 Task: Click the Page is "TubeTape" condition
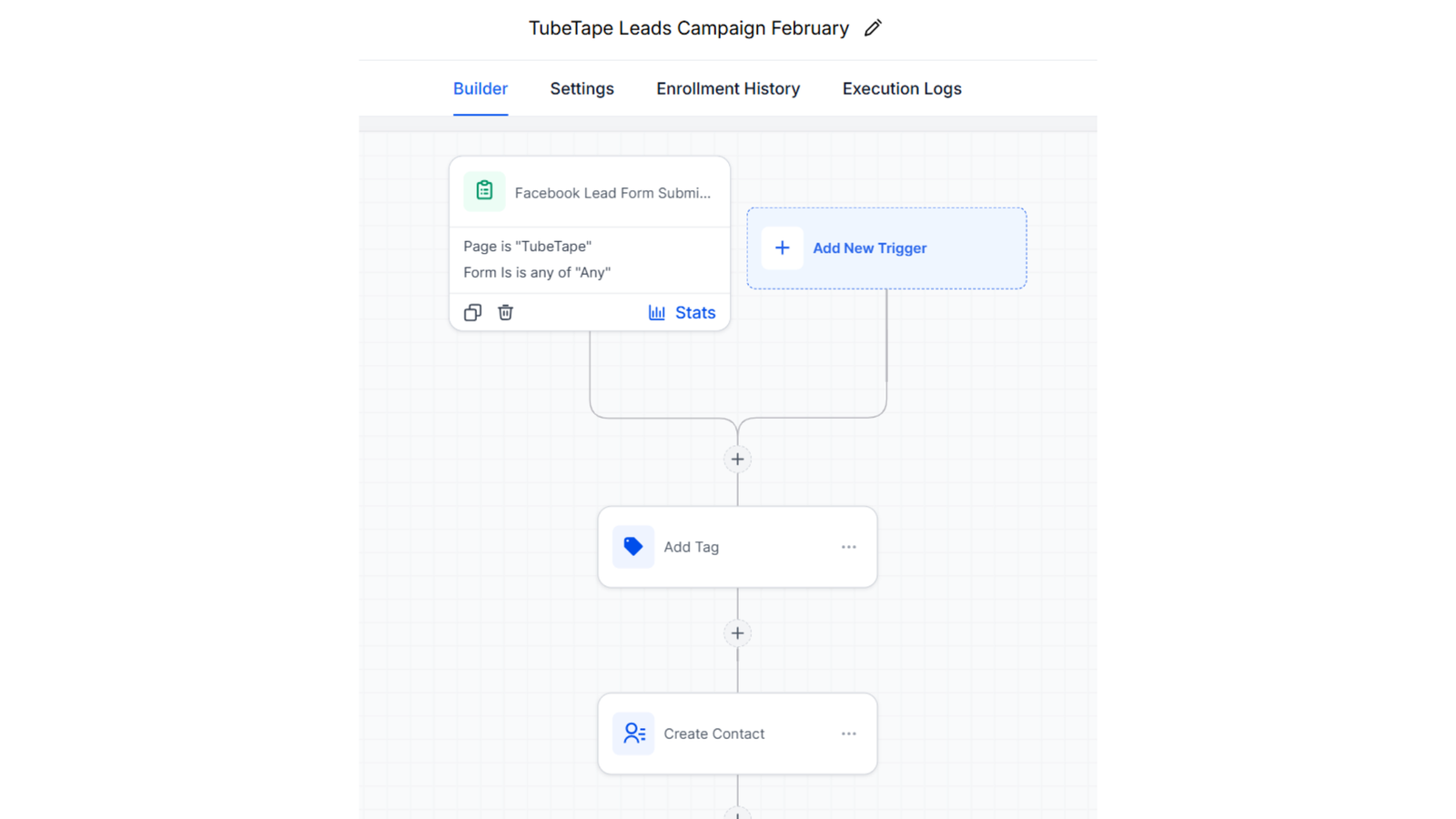click(x=528, y=246)
